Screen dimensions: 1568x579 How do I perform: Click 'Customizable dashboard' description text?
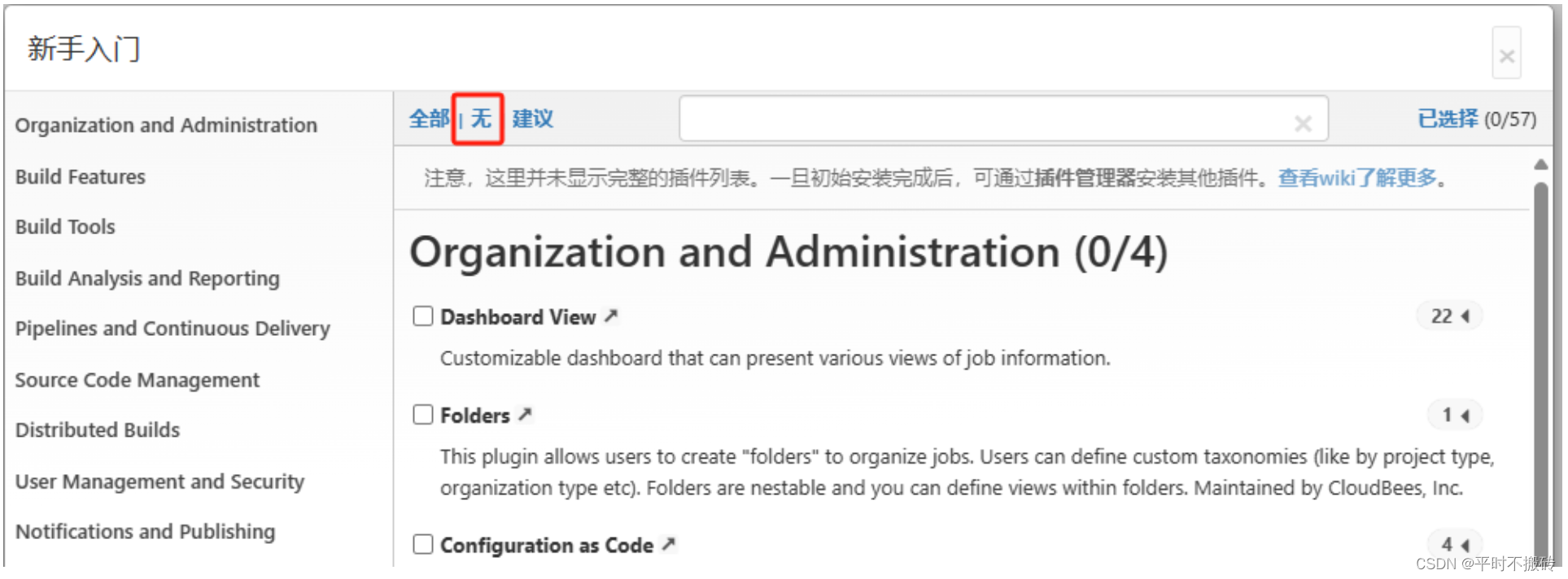pos(775,359)
